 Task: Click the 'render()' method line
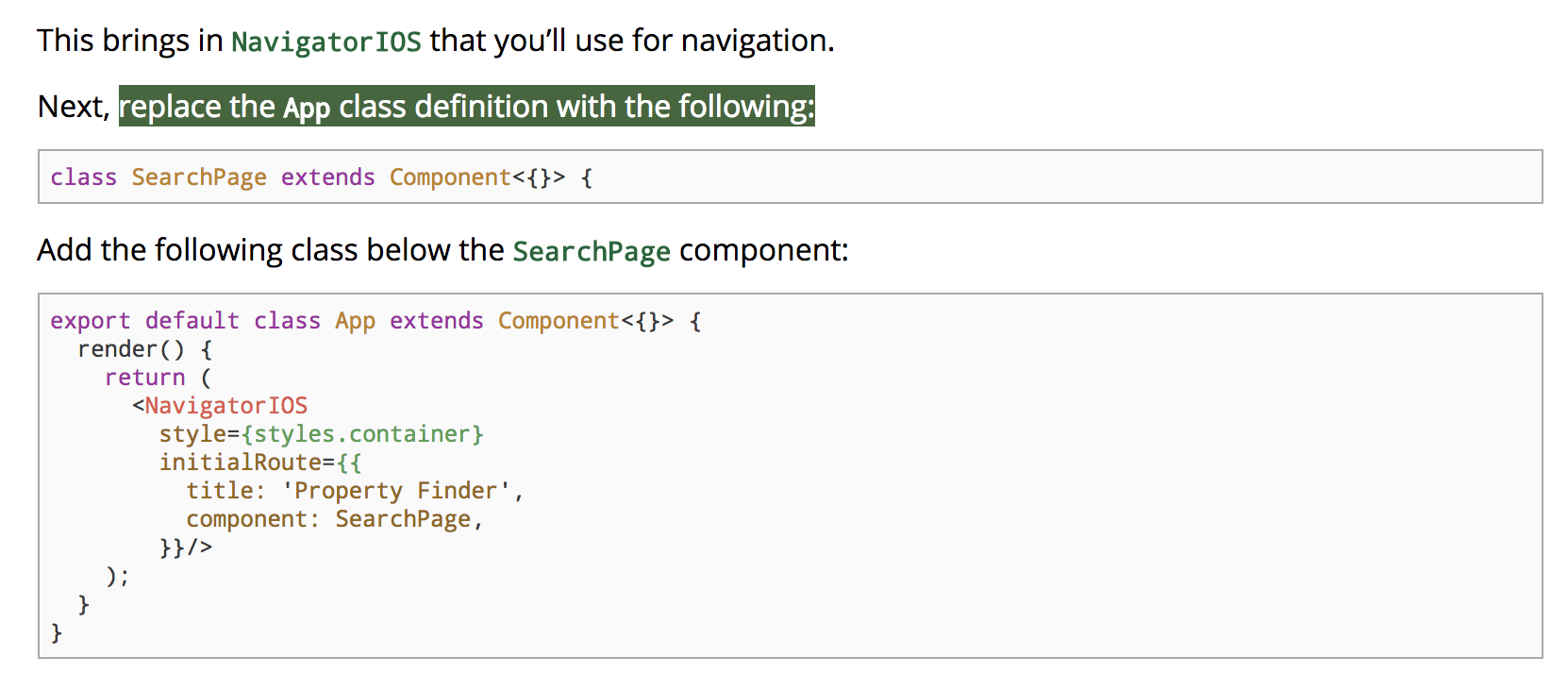click(x=145, y=349)
